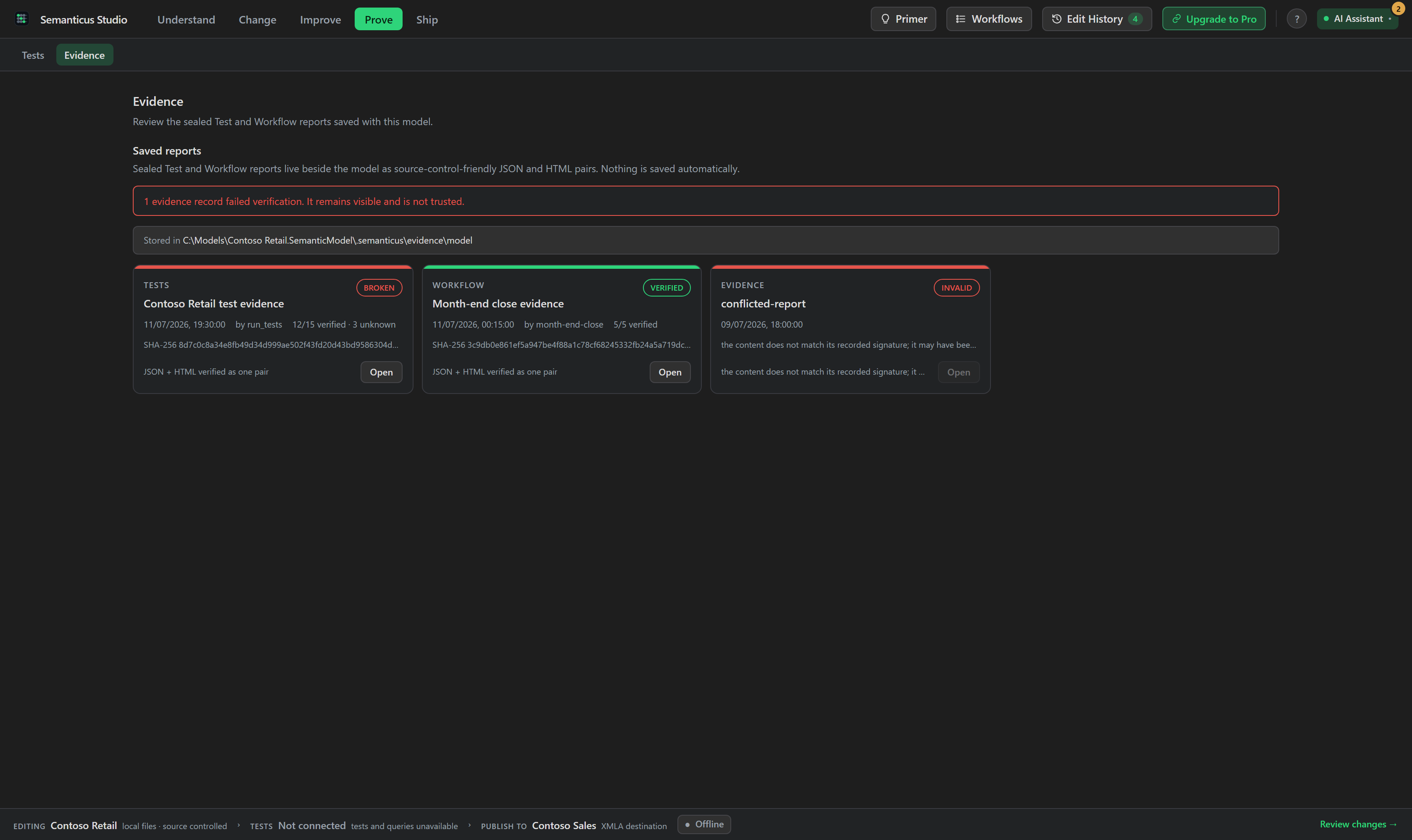Screen dimensions: 1412x840
Task: Open the Workflows button
Action: [989, 18]
